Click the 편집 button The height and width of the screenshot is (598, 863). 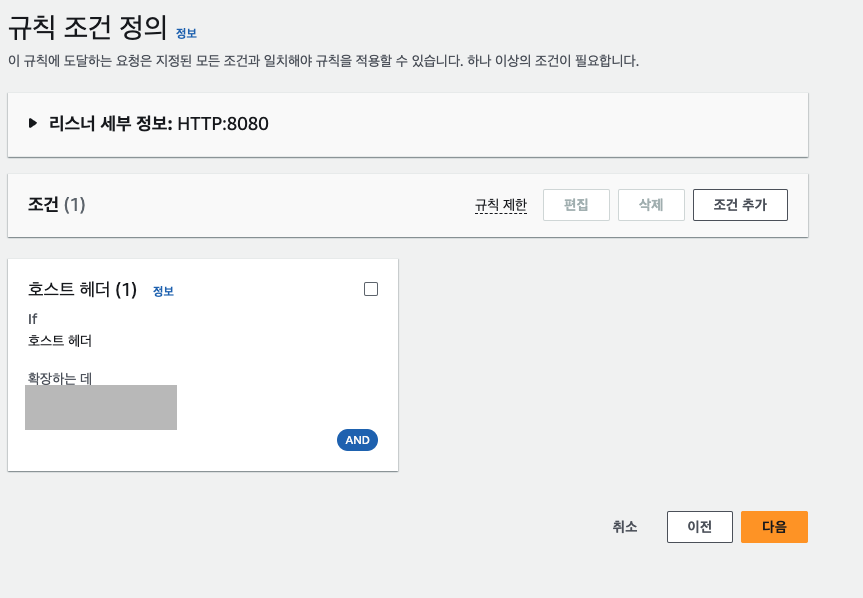(x=576, y=205)
